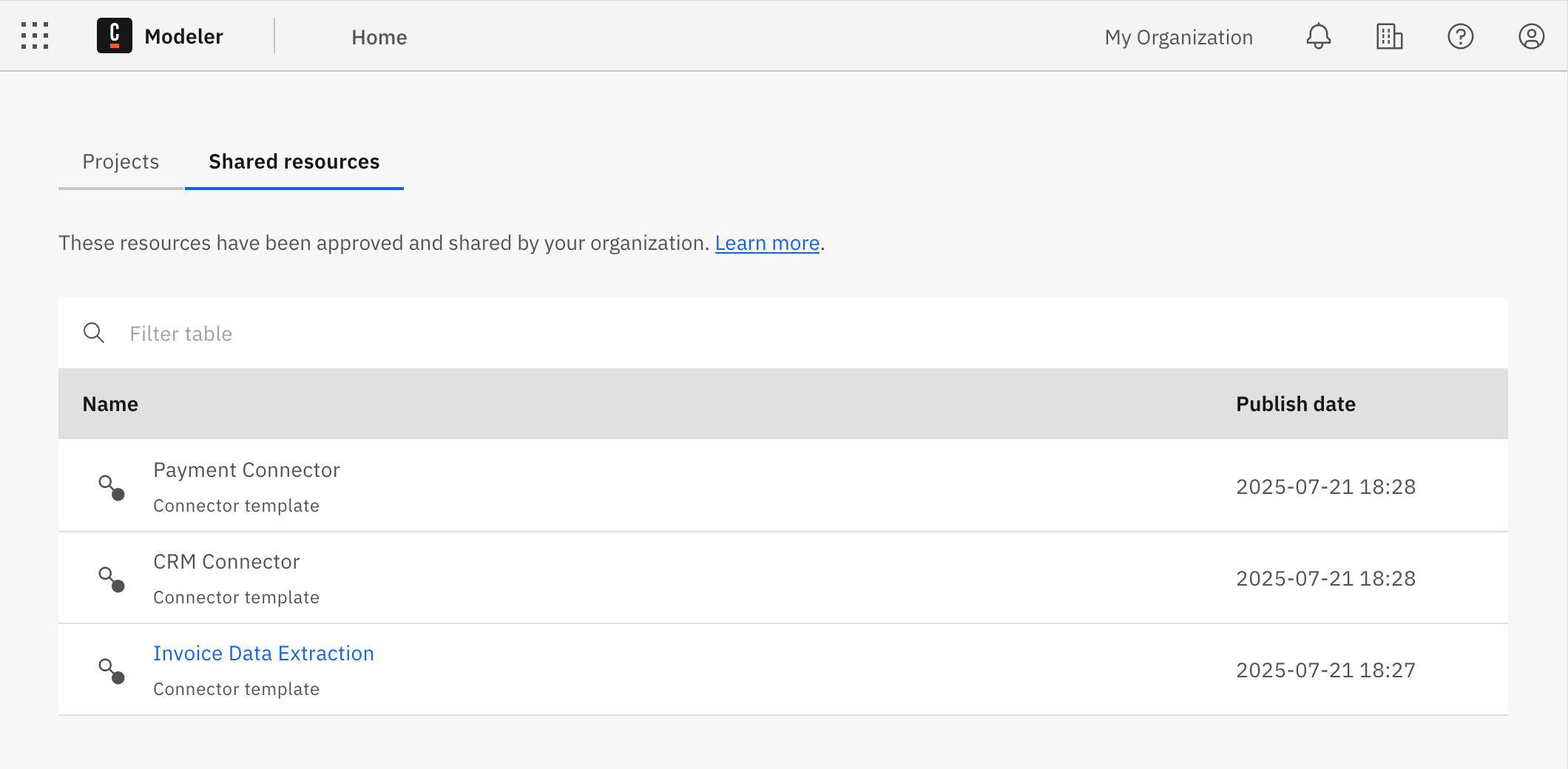Open the Home navigation item
This screenshot has height=769, width=1568.
point(379,37)
